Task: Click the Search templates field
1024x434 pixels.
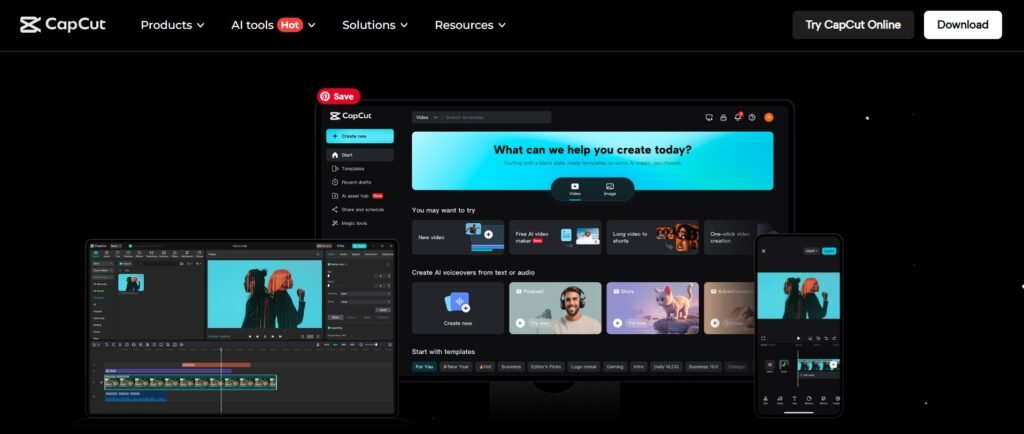Action: point(496,117)
